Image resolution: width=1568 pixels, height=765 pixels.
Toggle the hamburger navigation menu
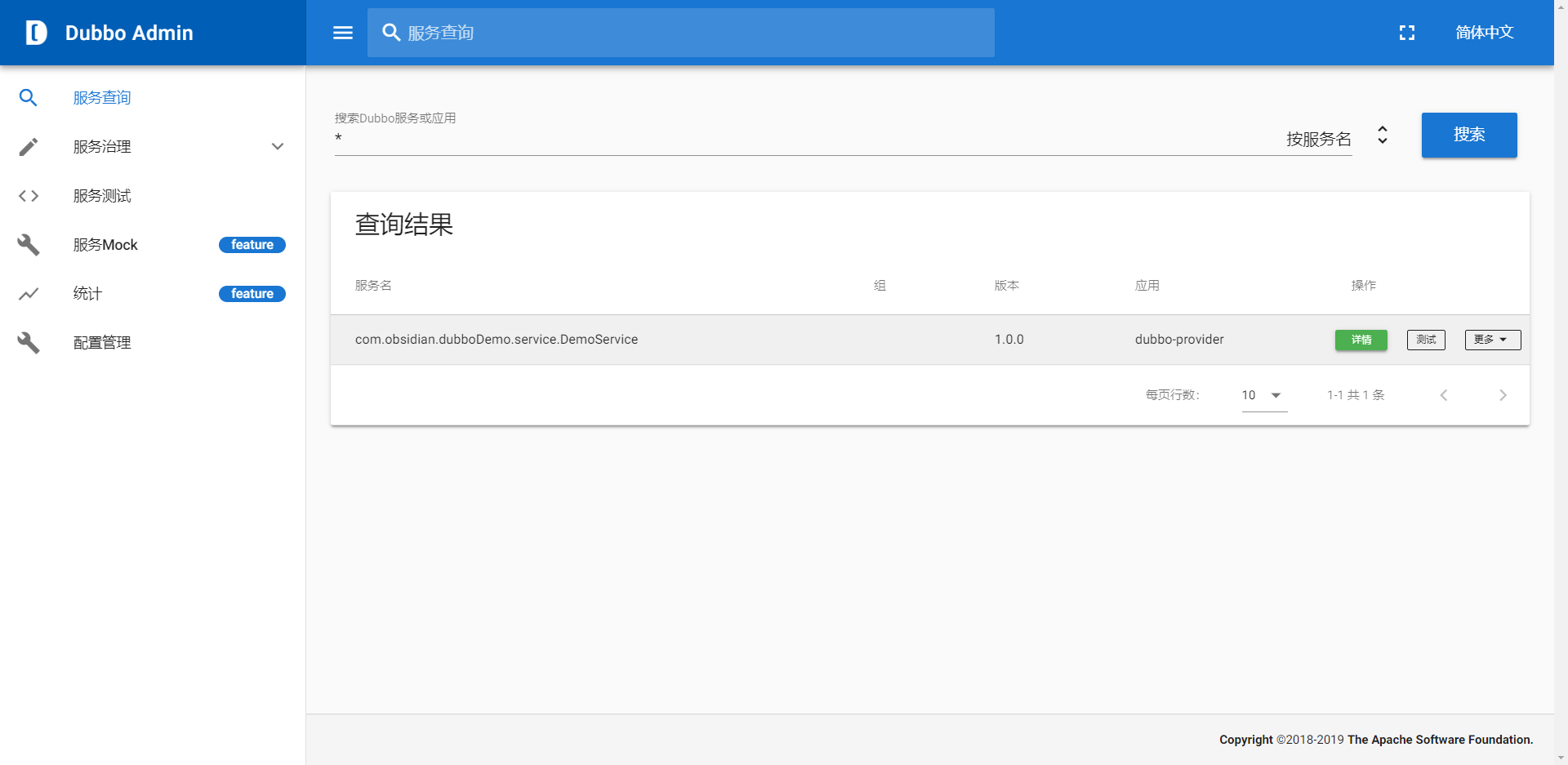pyautogui.click(x=343, y=33)
